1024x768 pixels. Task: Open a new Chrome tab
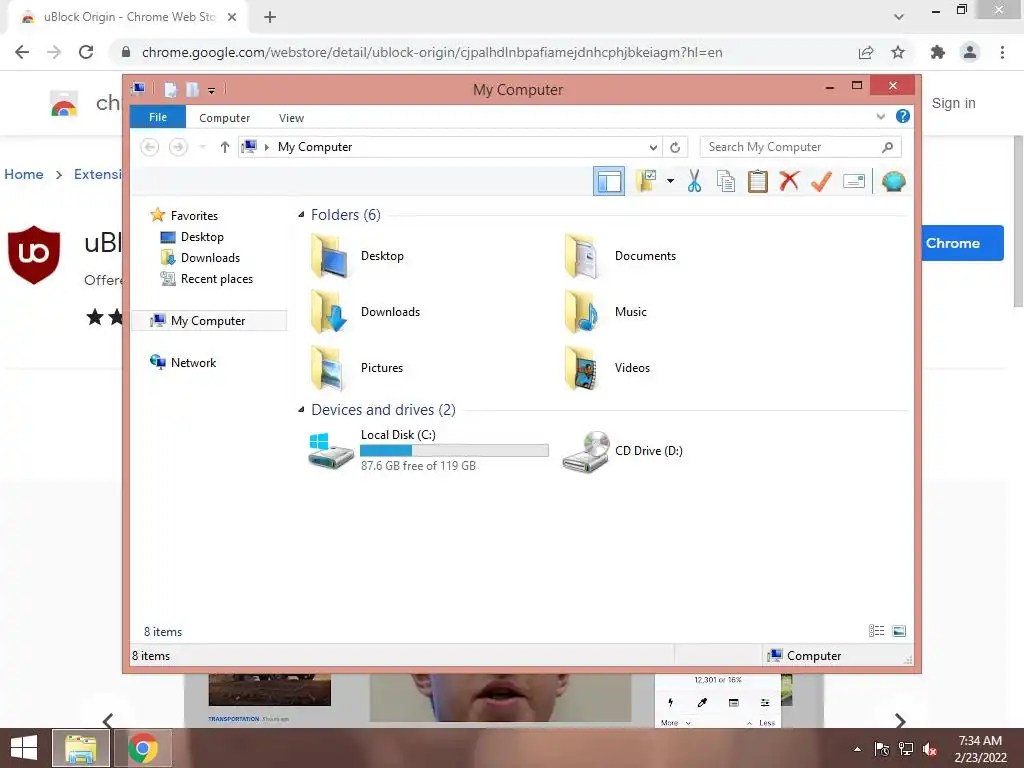(270, 17)
